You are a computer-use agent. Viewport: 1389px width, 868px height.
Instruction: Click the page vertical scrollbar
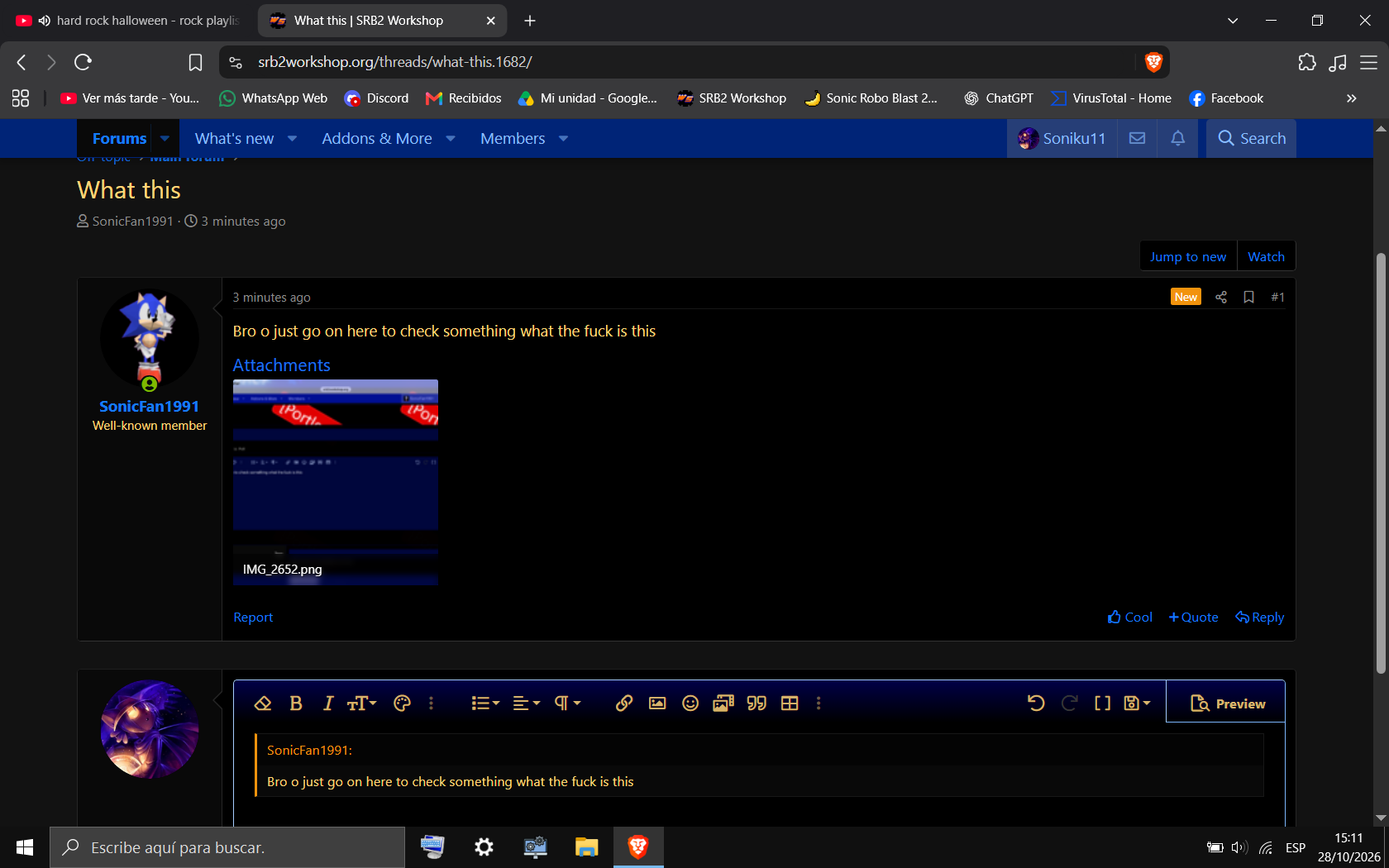click(x=1381, y=463)
